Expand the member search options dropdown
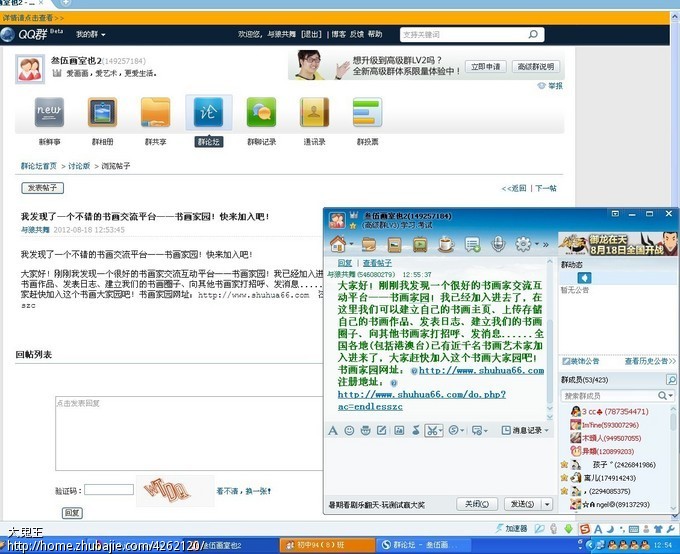This screenshot has width=680, height=554. click(x=671, y=396)
